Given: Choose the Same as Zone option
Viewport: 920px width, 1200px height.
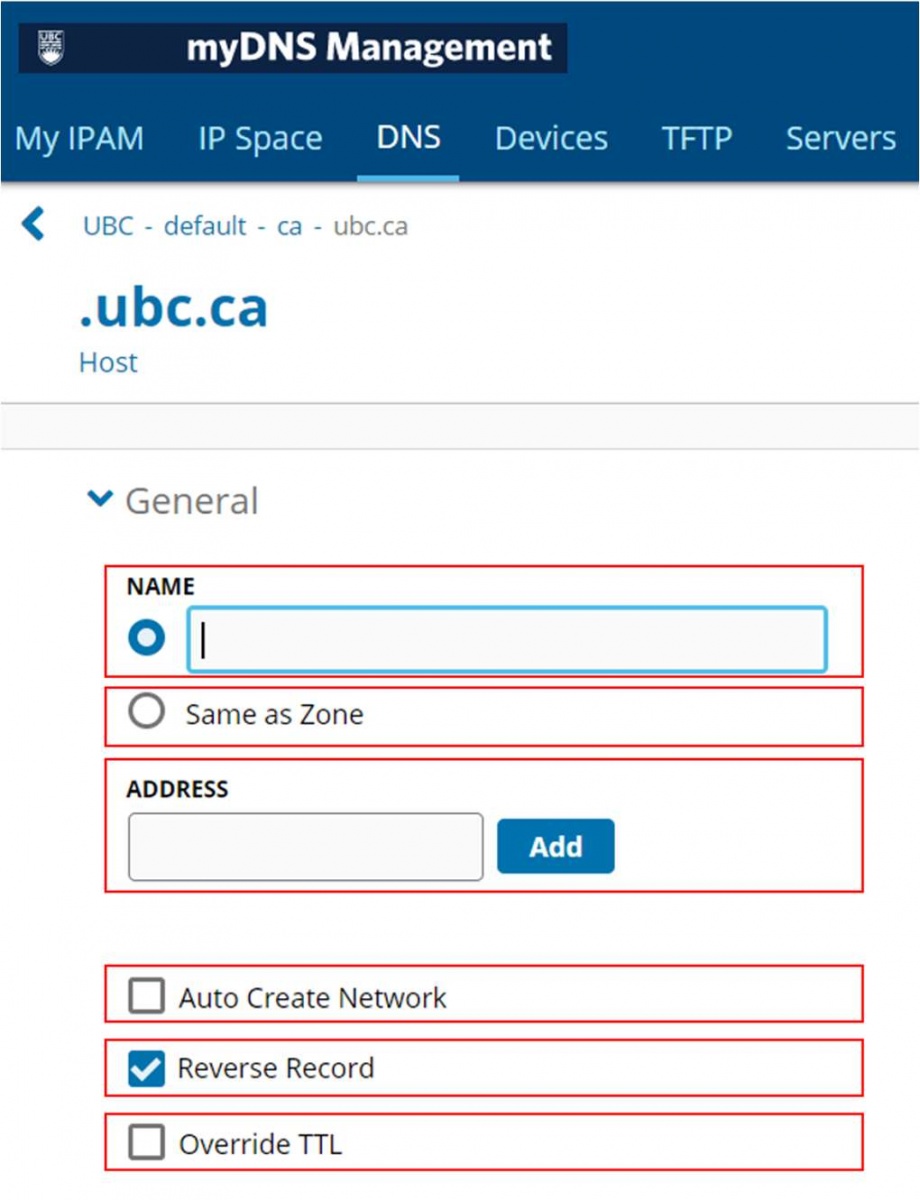Looking at the screenshot, I should tap(147, 713).
